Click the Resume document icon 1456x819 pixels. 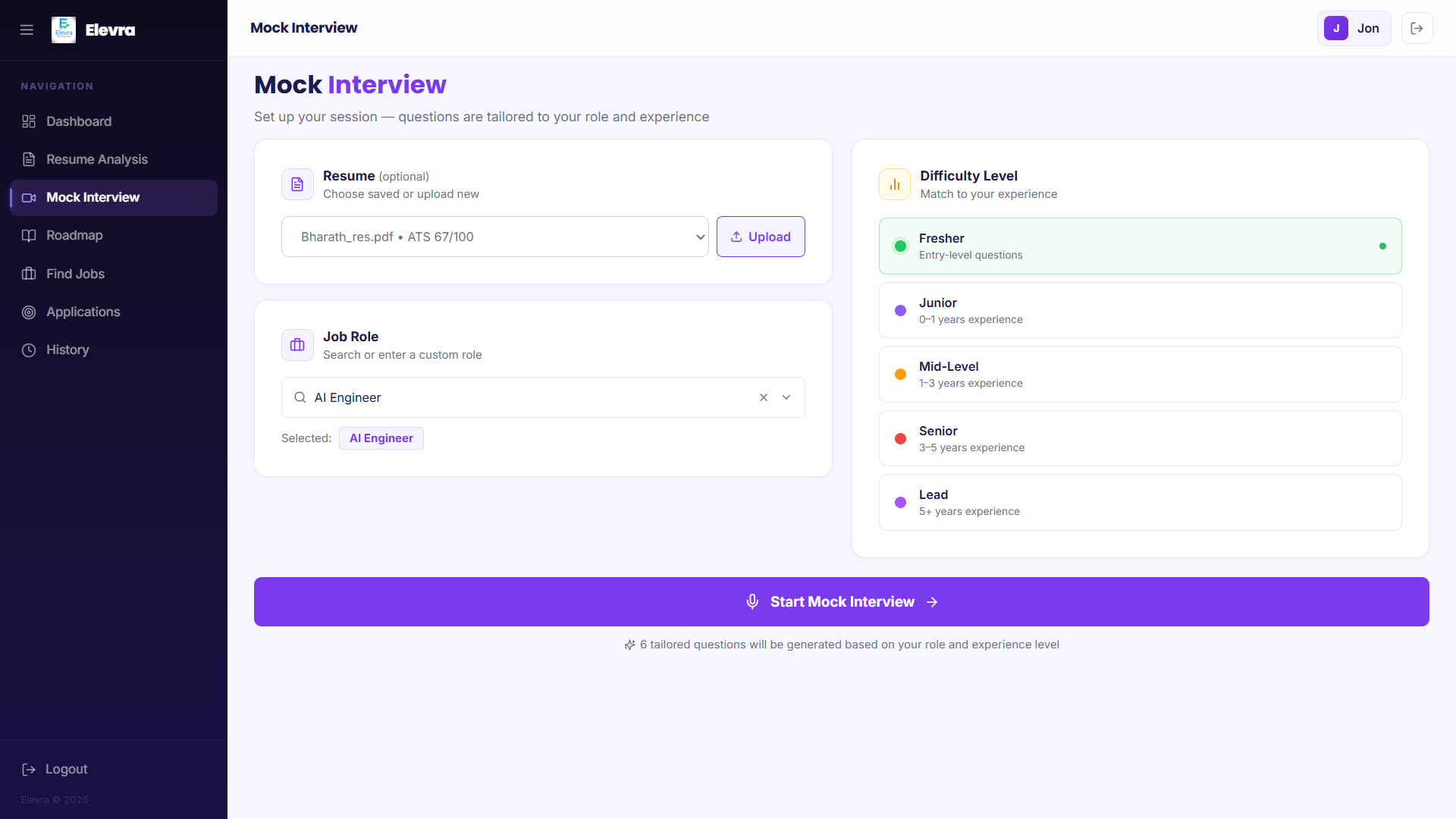coord(297,184)
